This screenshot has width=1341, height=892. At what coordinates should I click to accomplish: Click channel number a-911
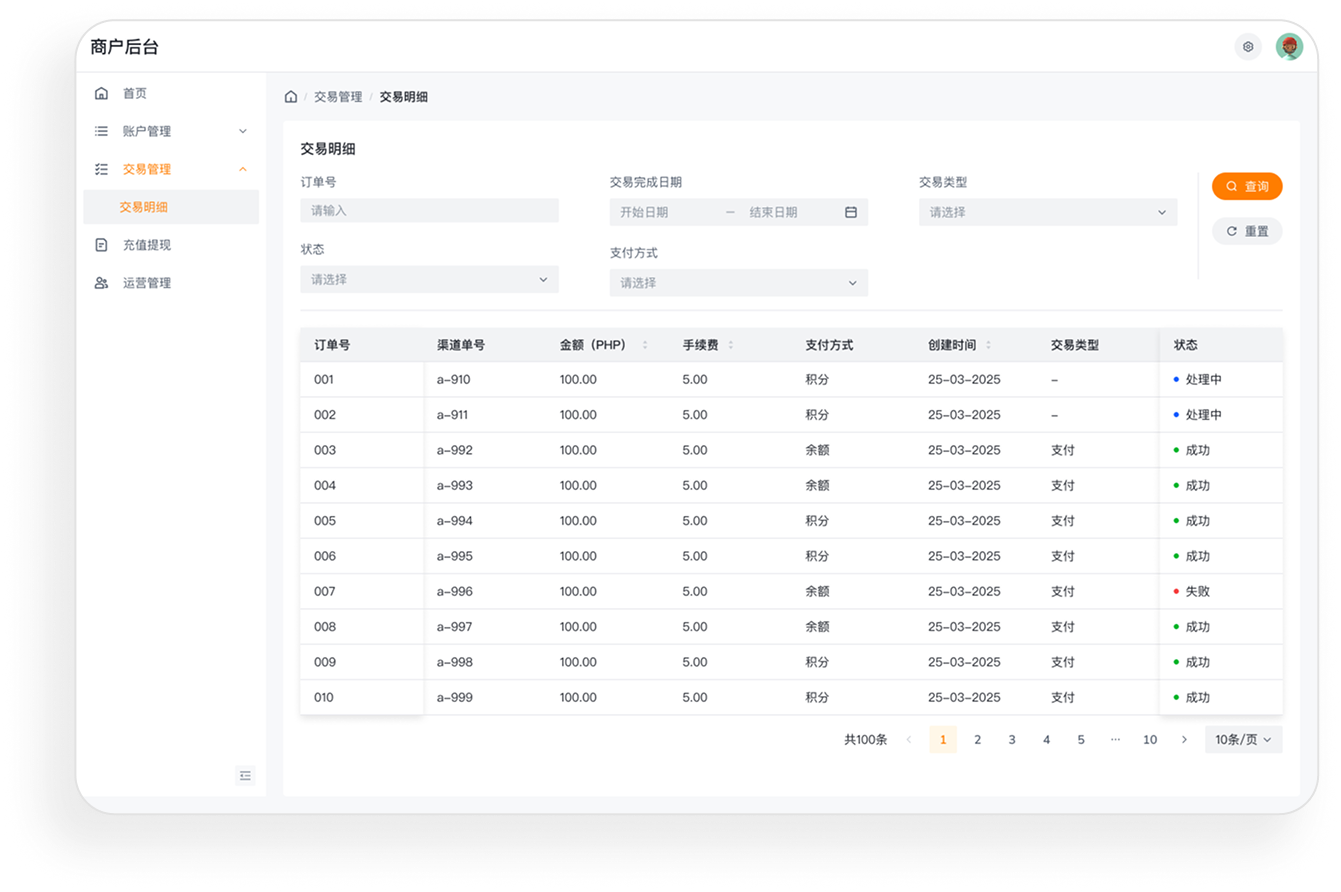(453, 415)
